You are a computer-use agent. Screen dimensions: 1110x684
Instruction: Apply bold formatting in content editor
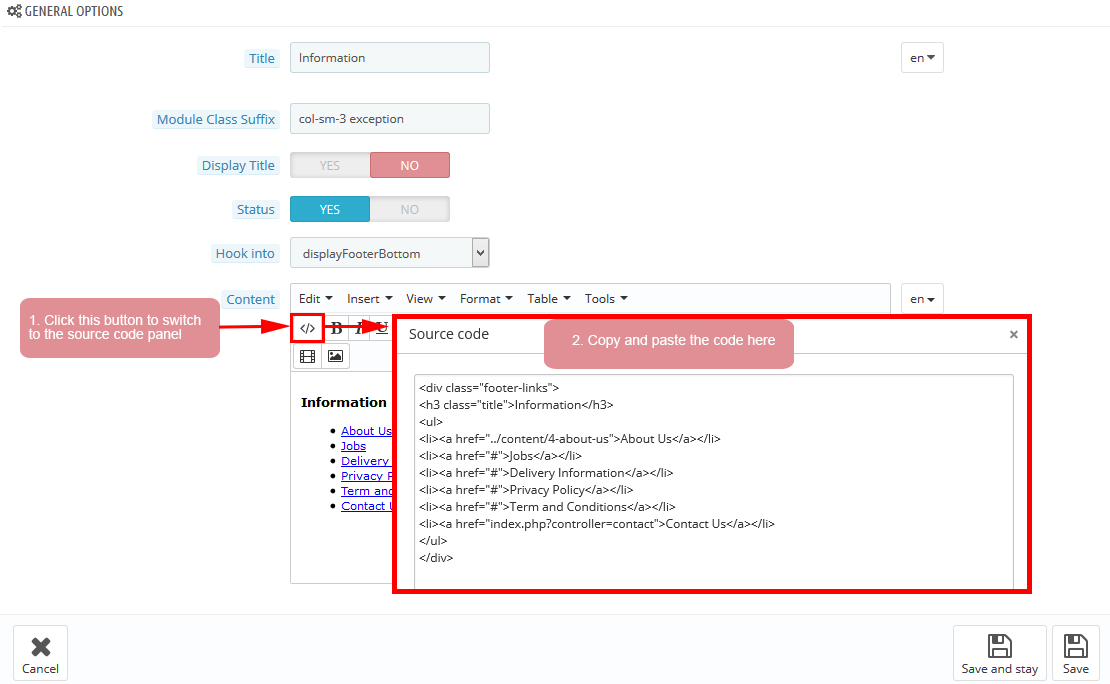337,329
